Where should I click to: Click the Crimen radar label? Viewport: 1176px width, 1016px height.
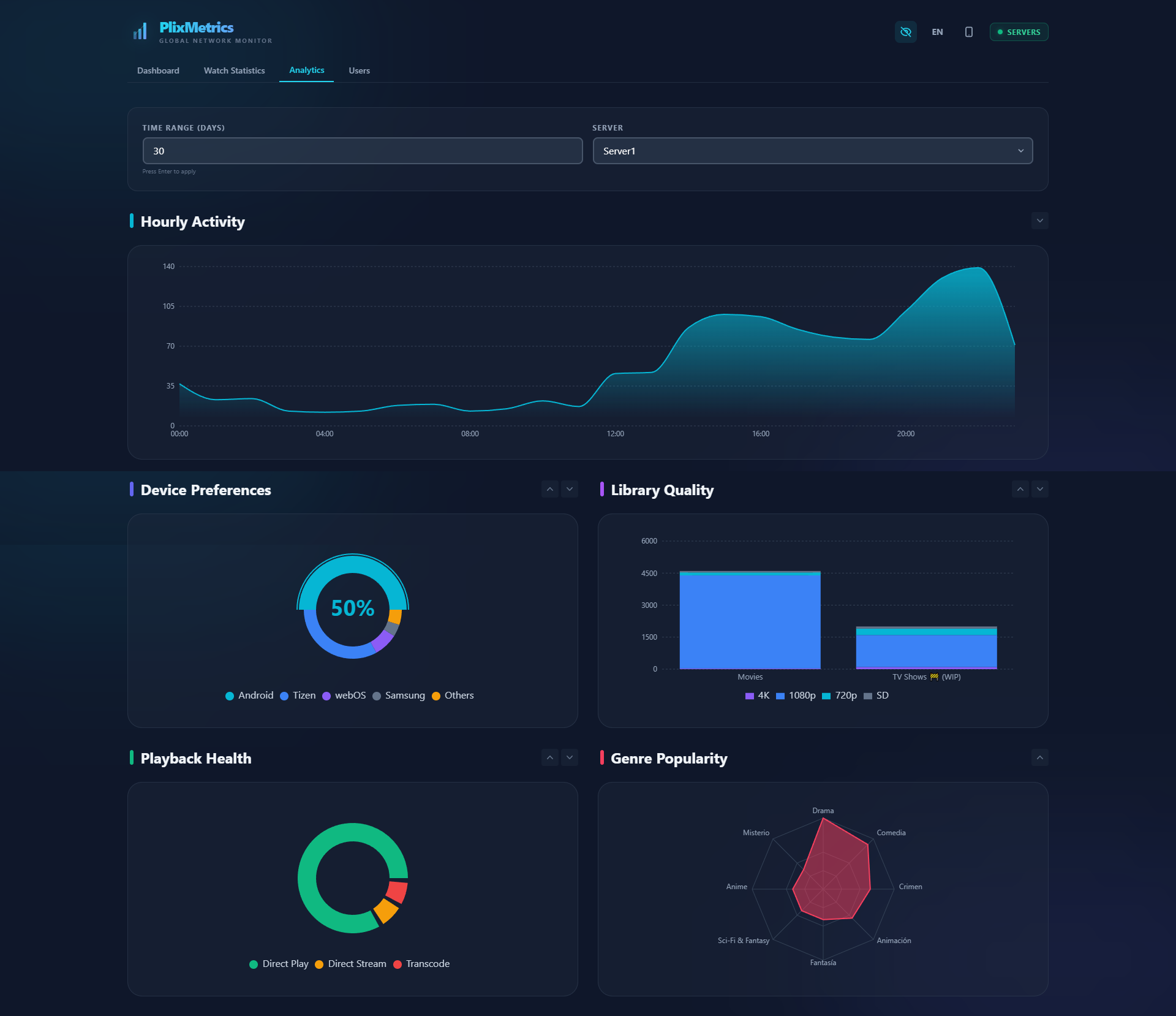(910, 887)
